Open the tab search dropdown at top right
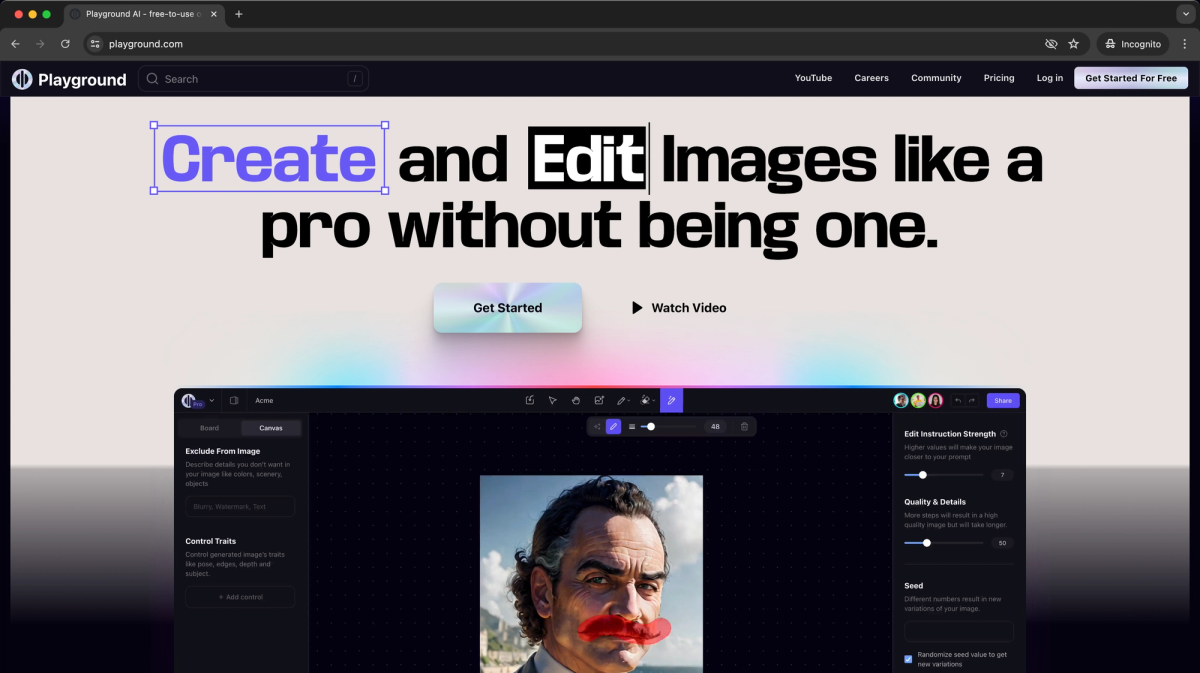 pos(1185,14)
